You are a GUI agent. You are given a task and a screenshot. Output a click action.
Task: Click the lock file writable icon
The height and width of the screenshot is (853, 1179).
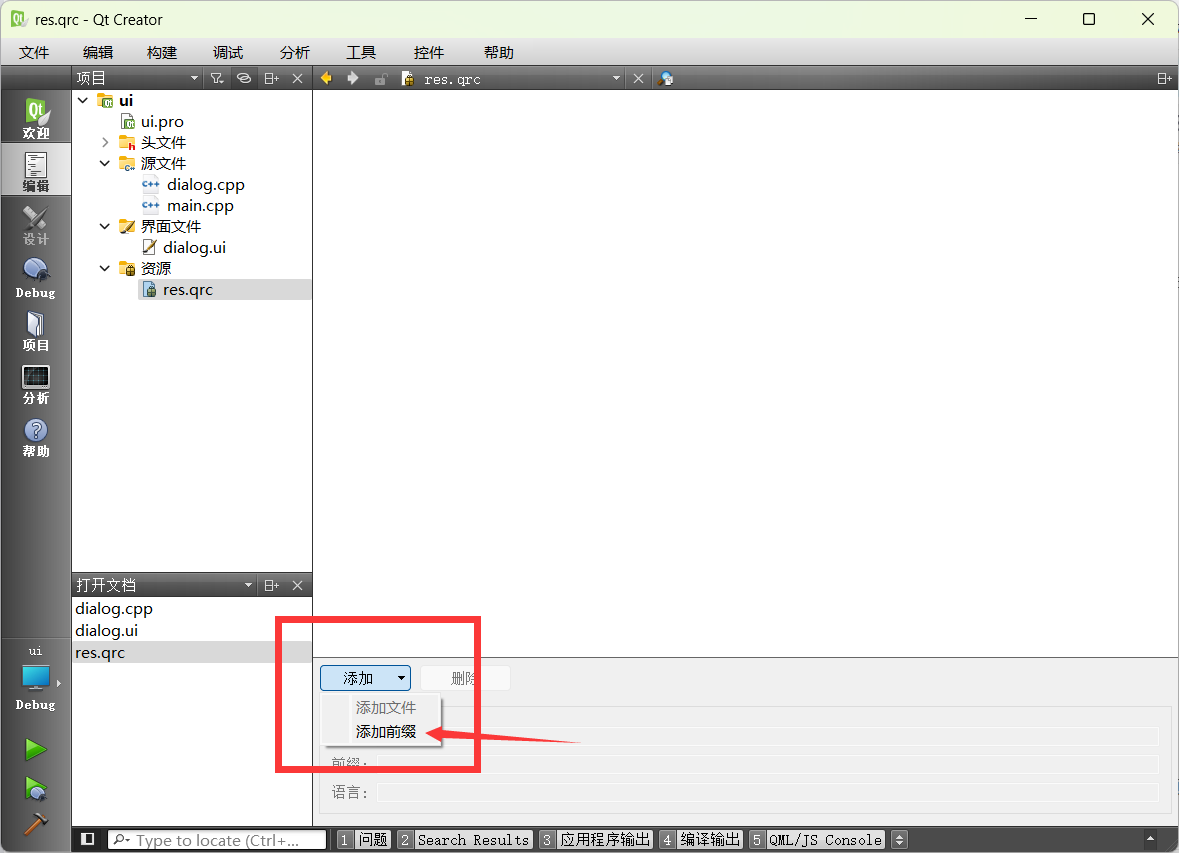coord(380,78)
